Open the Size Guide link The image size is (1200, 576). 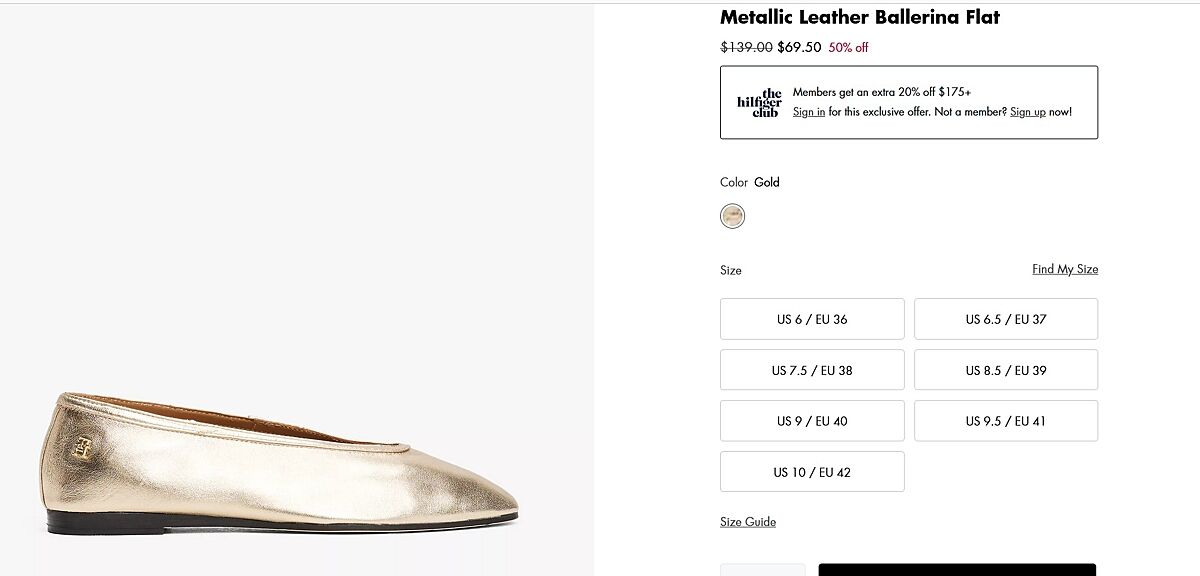click(x=748, y=522)
